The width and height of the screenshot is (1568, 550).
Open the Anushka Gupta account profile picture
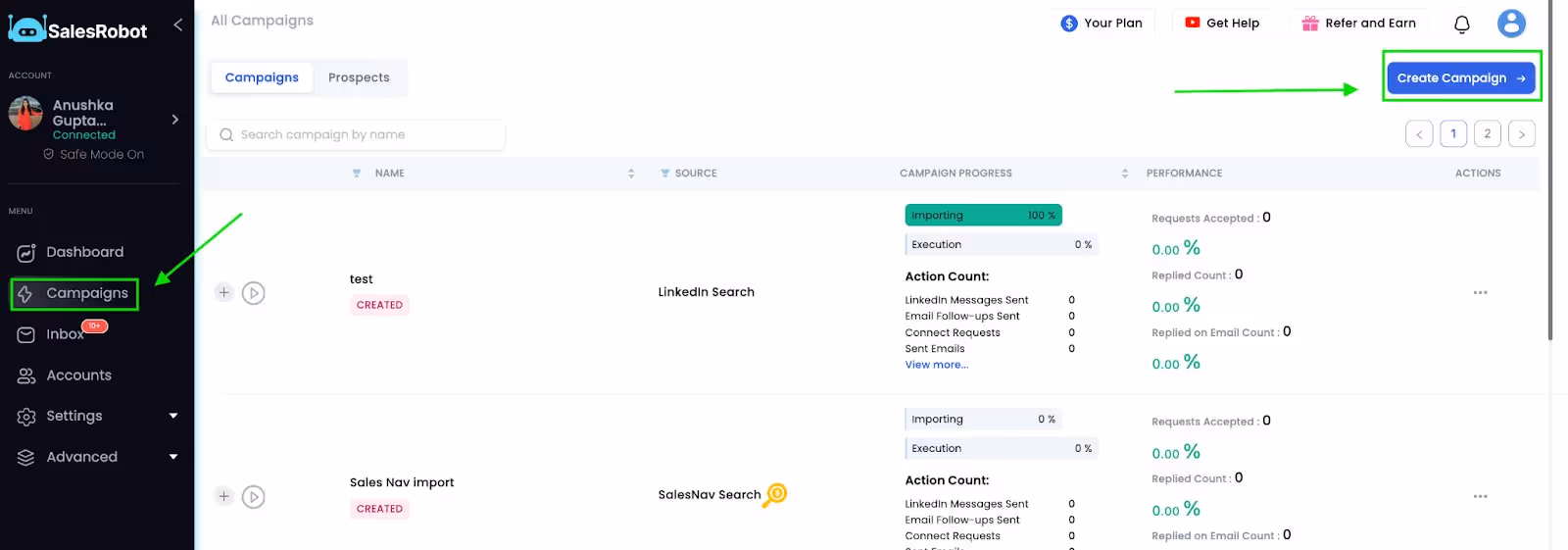coord(25,113)
